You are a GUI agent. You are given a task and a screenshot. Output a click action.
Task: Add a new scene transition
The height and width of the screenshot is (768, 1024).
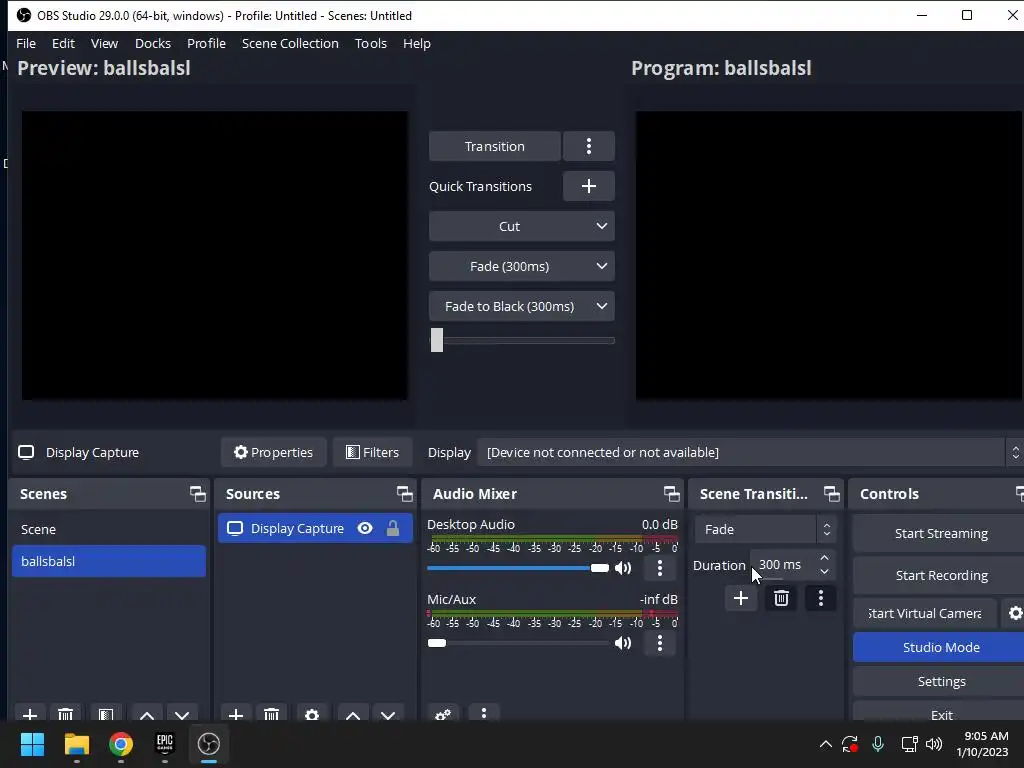[741, 598]
